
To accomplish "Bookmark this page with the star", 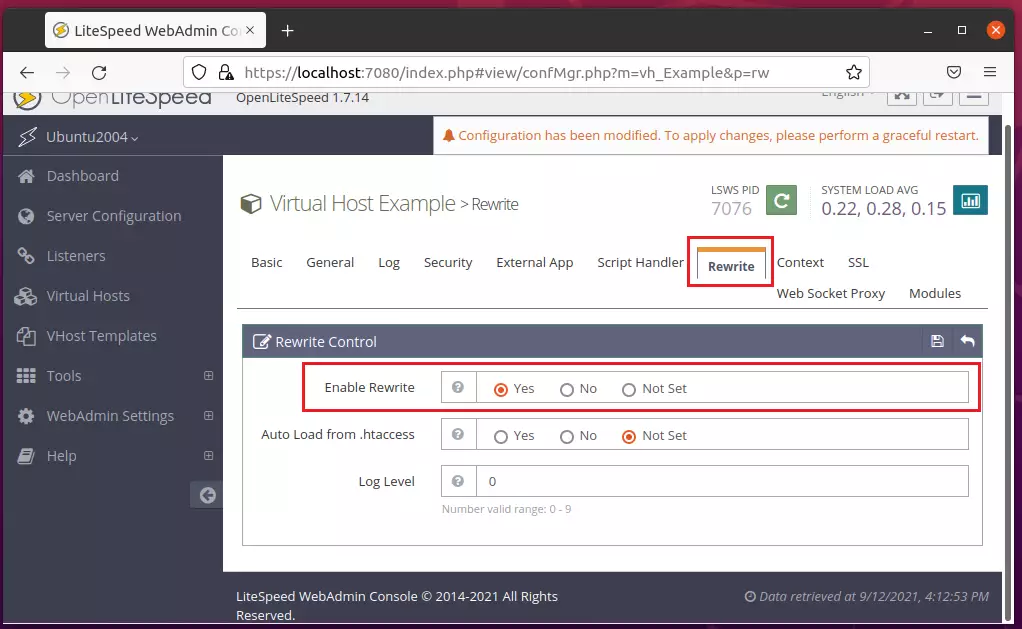I will [853, 72].
